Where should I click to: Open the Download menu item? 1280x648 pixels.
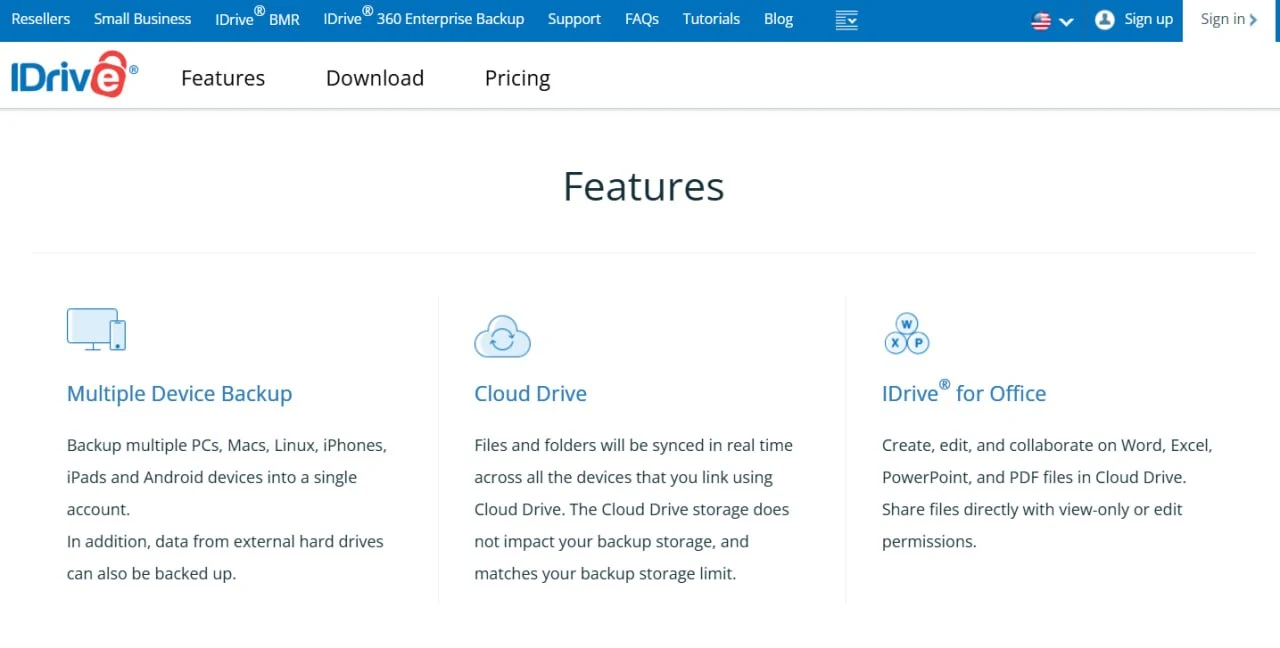tap(375, 78)
